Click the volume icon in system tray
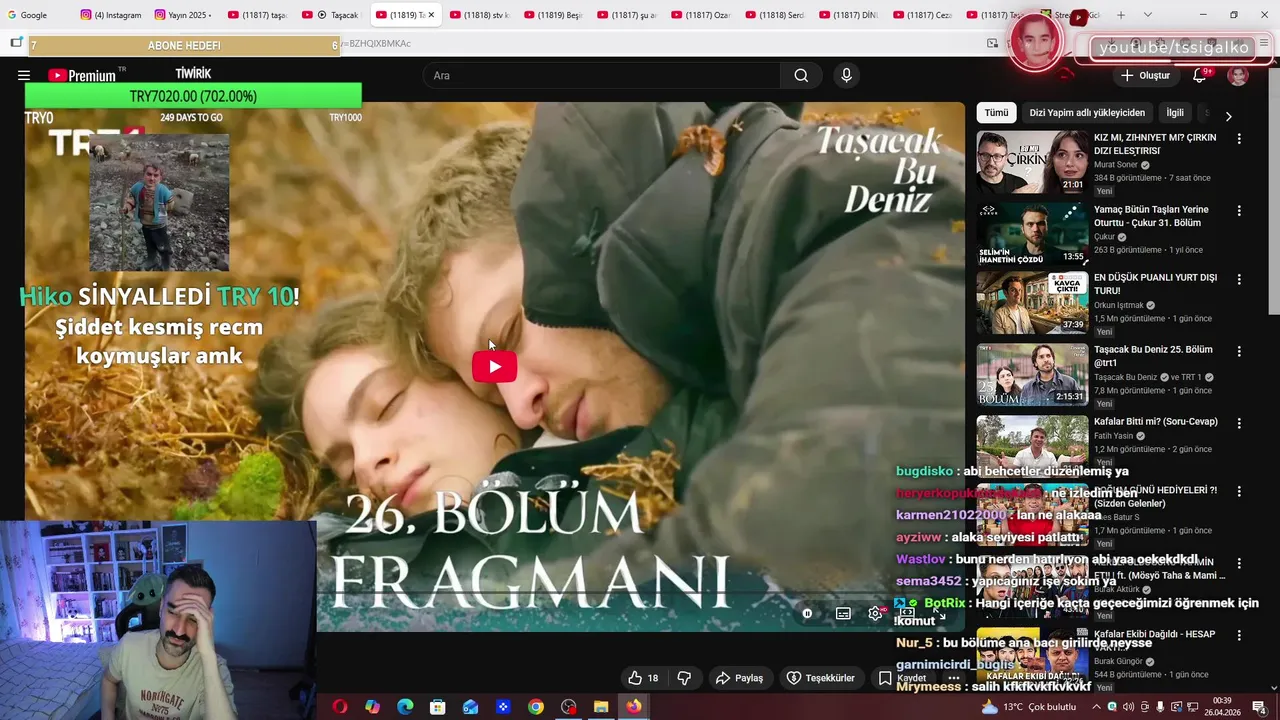Image resolution: width=1280 pixels, height=720 pixels. pyautogui.click(x=1128, y=707)
